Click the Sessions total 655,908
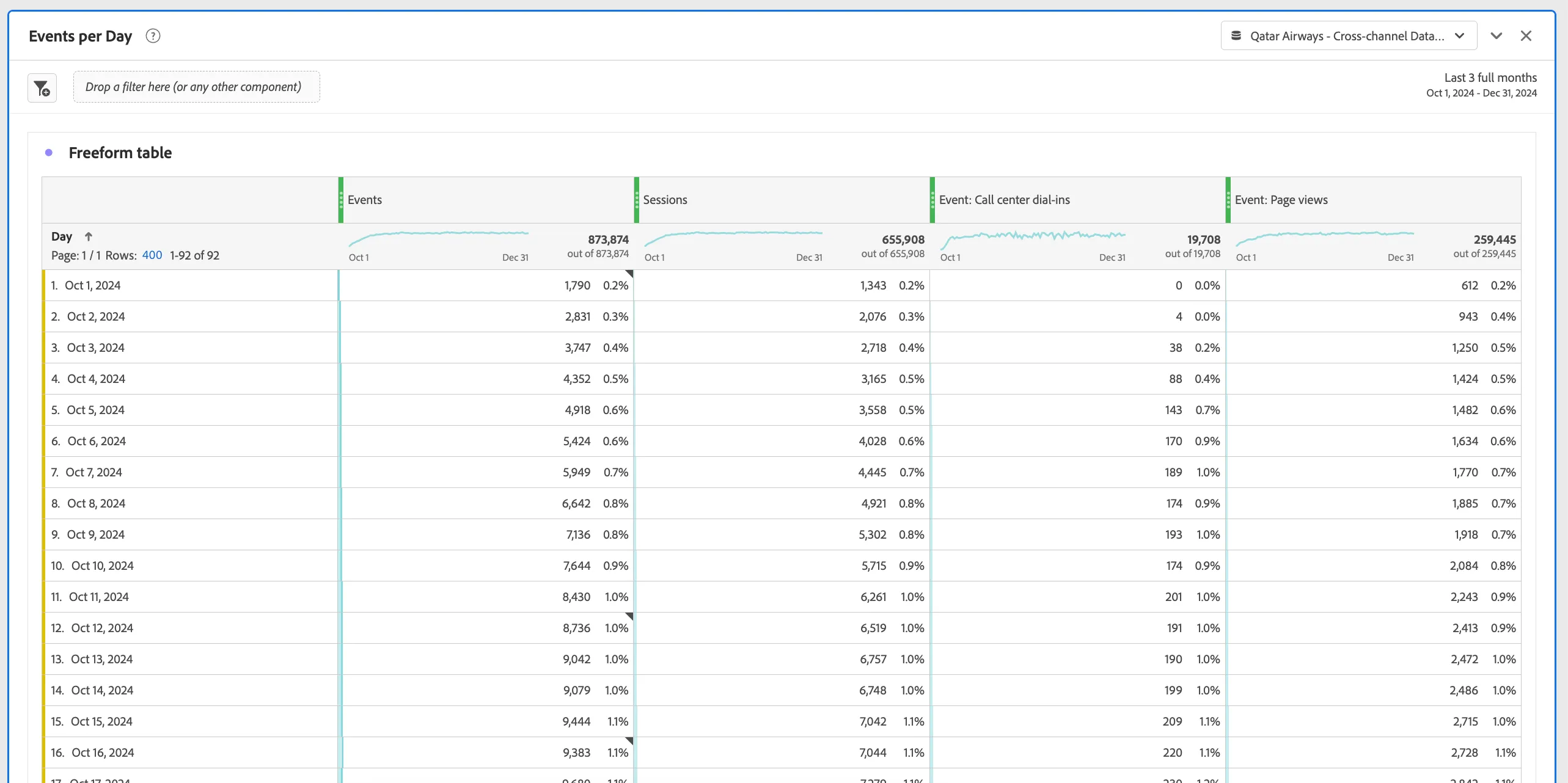This screenshot has width=1568, height=783. point(903,239)
